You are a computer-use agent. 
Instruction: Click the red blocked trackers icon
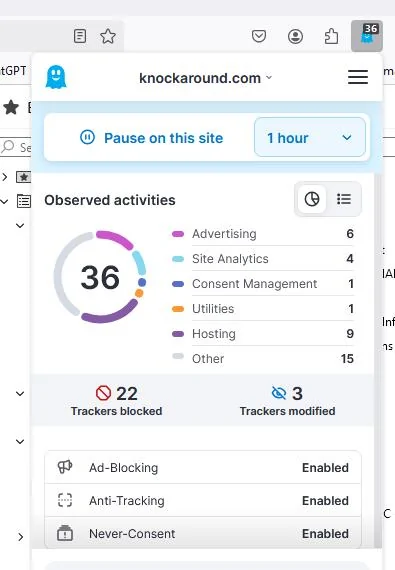coord(103,393)
